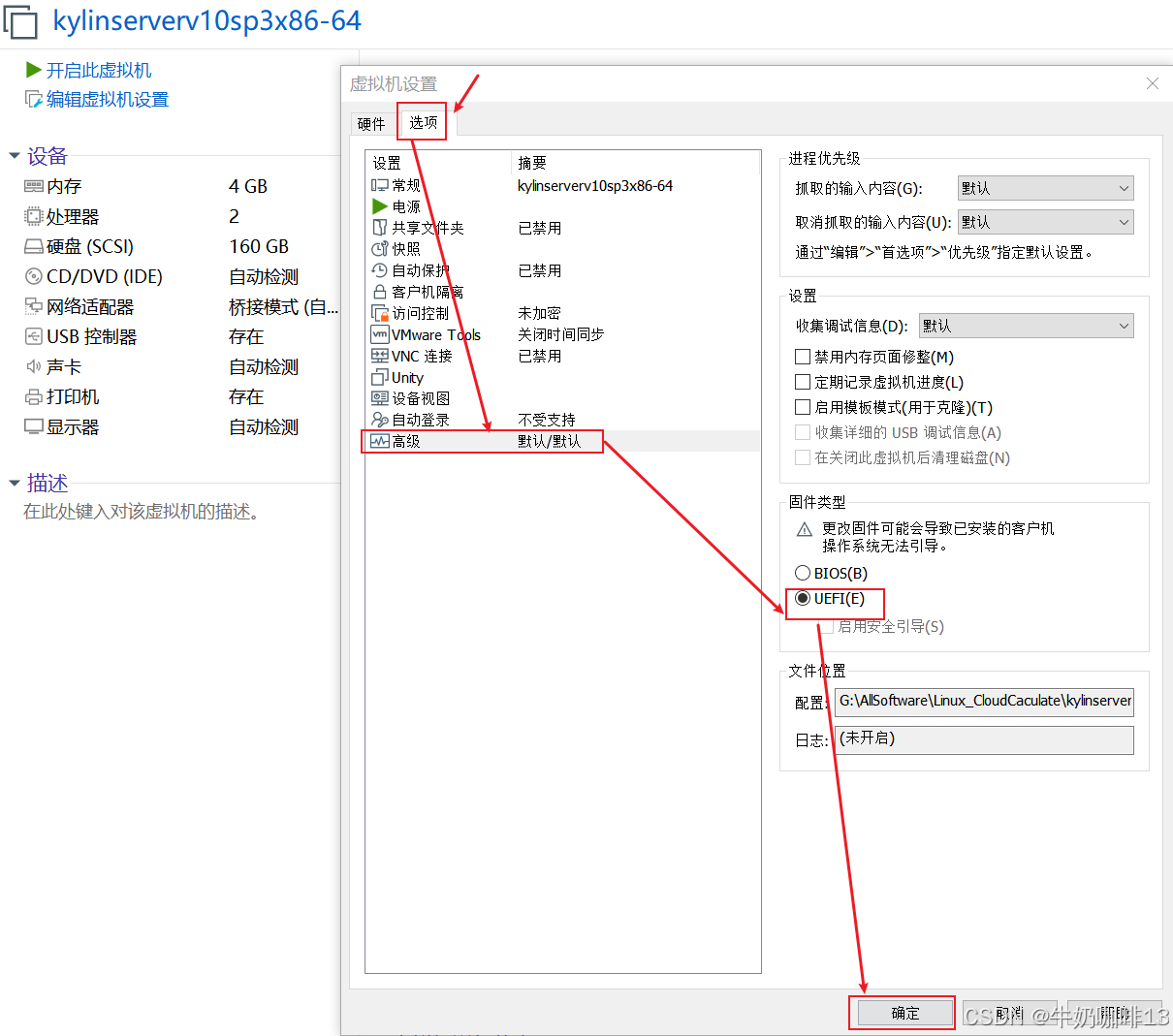Image resolution: width=1173 pixels, height=1036 pixels.
Task: Click the 关闭时间同步 summary value
Action: [561, 334]
